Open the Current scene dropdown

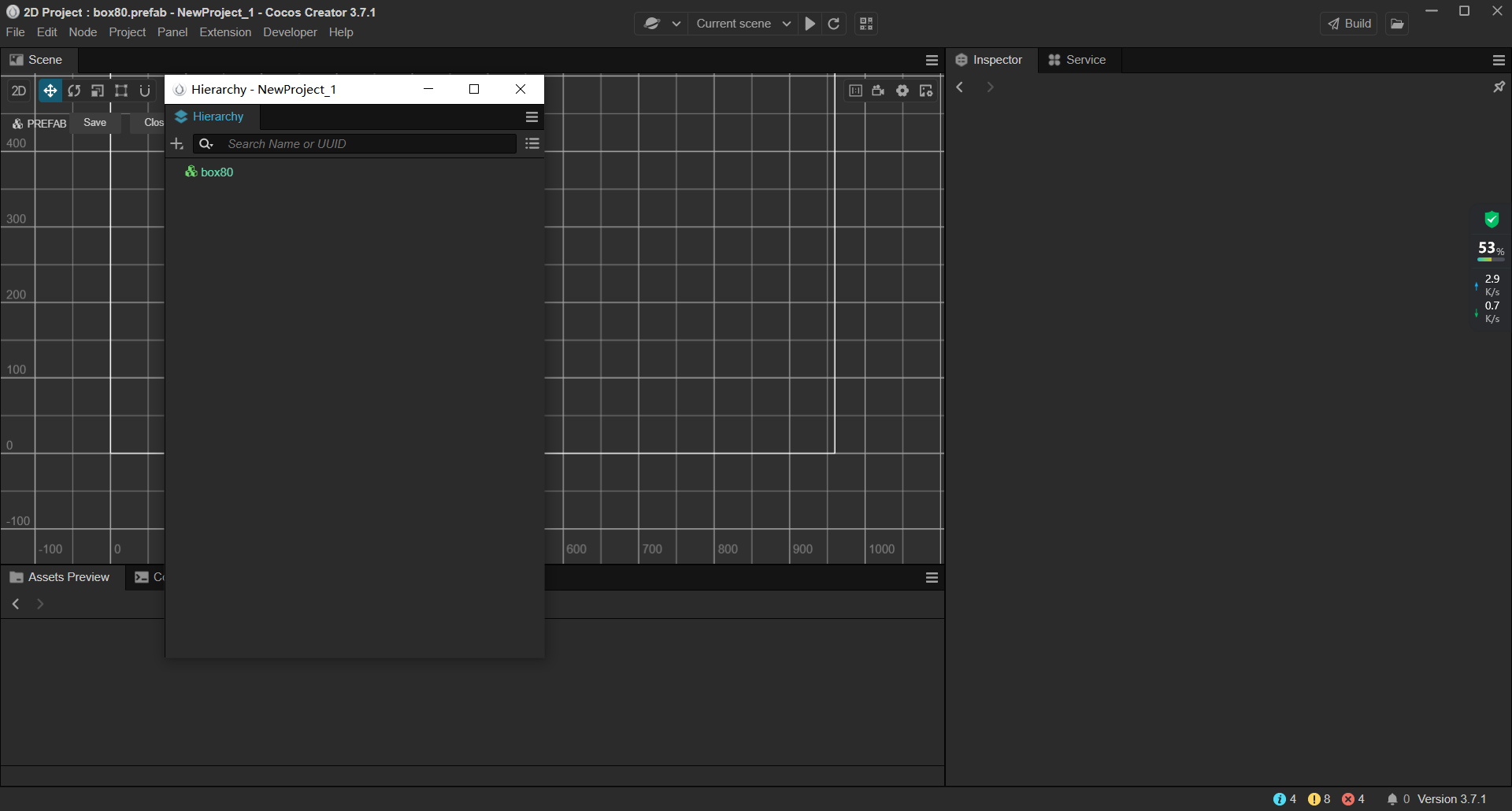(x=743, y=24)
